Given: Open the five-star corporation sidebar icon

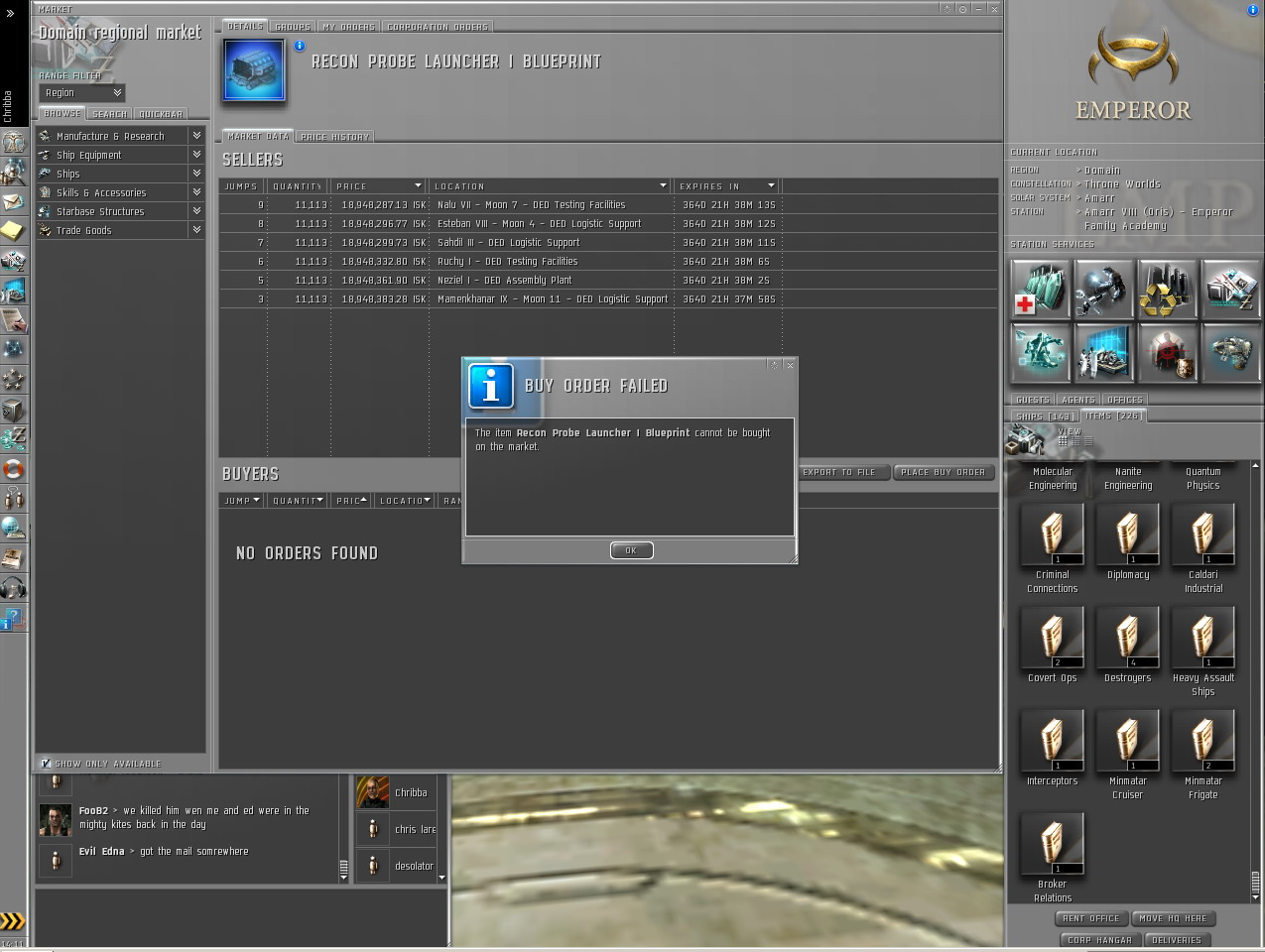Looking at the screenshot, I should click(x=13, y=380).
